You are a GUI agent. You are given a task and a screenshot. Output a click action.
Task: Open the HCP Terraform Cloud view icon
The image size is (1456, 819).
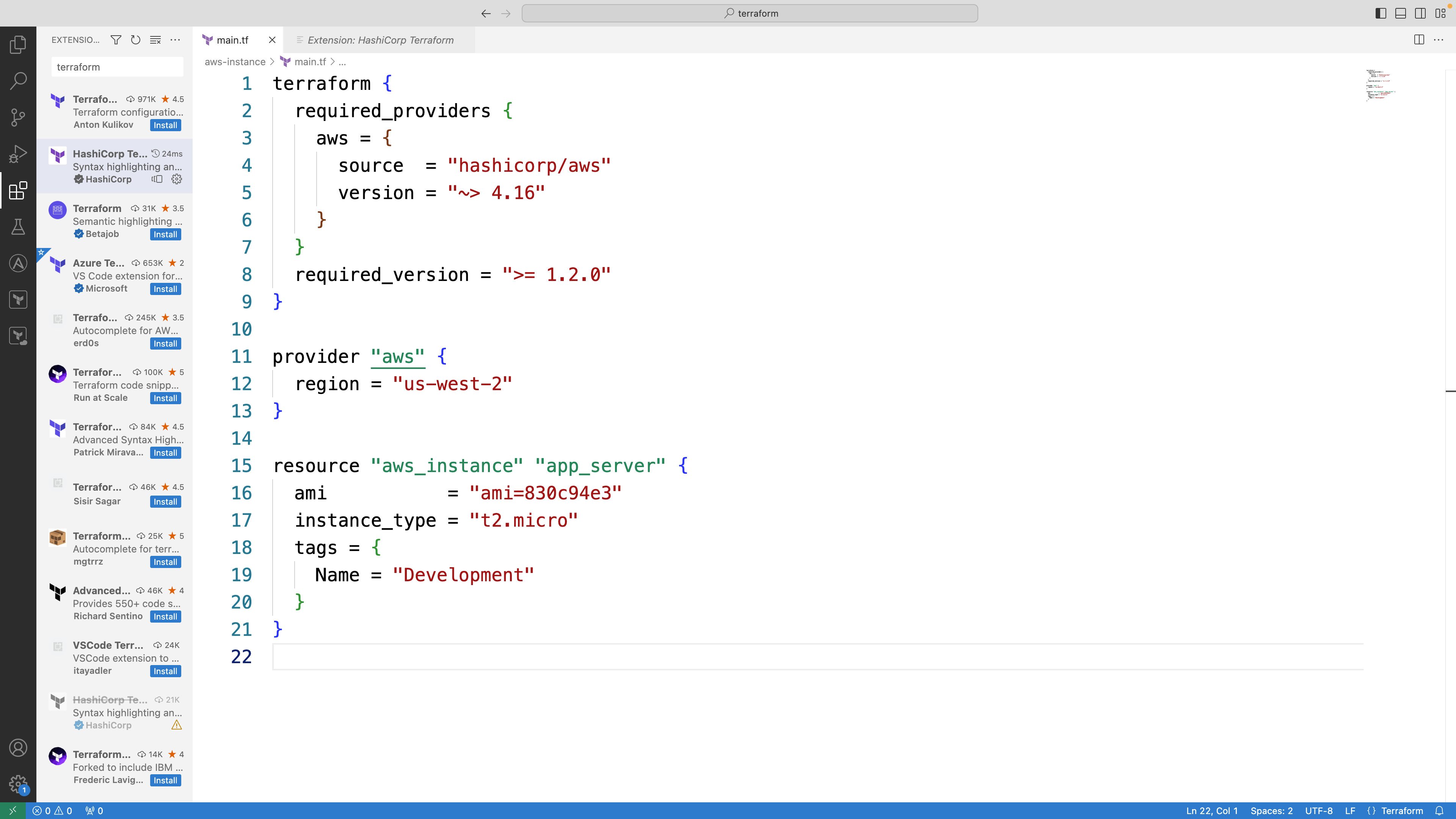click(x=18, y=336)
